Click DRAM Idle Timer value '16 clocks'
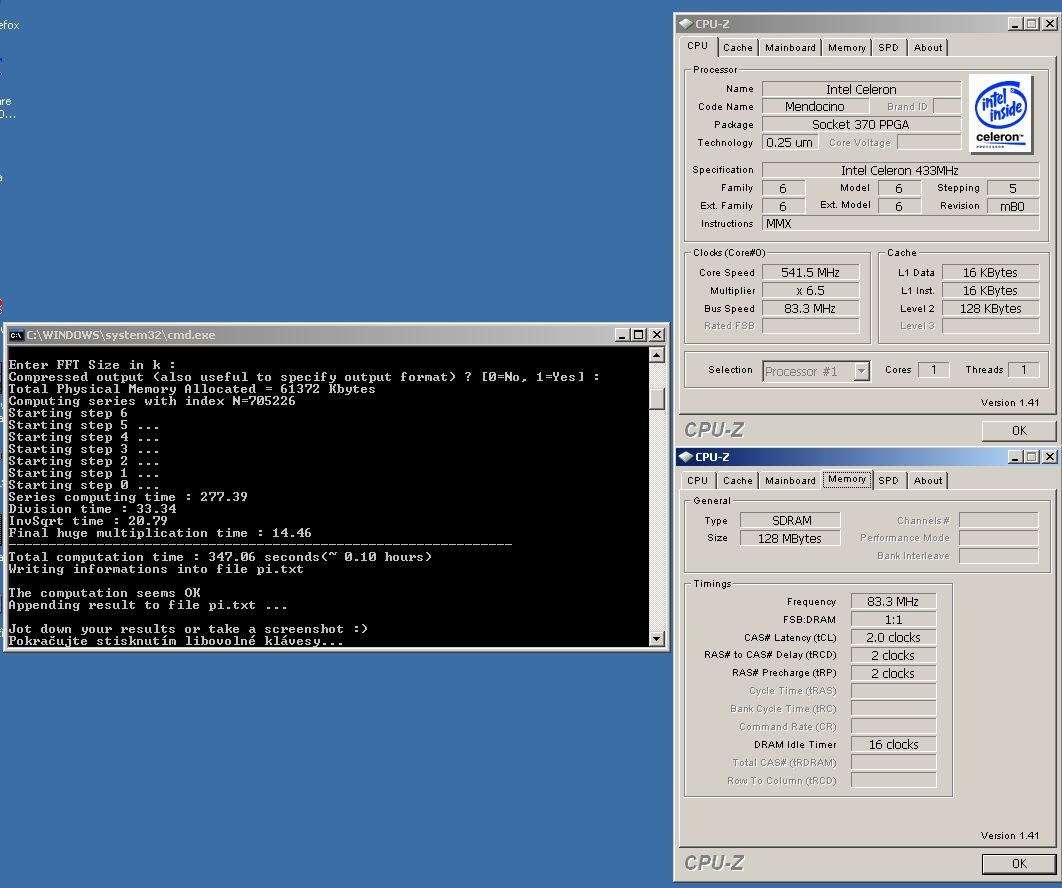 [893, 744]
